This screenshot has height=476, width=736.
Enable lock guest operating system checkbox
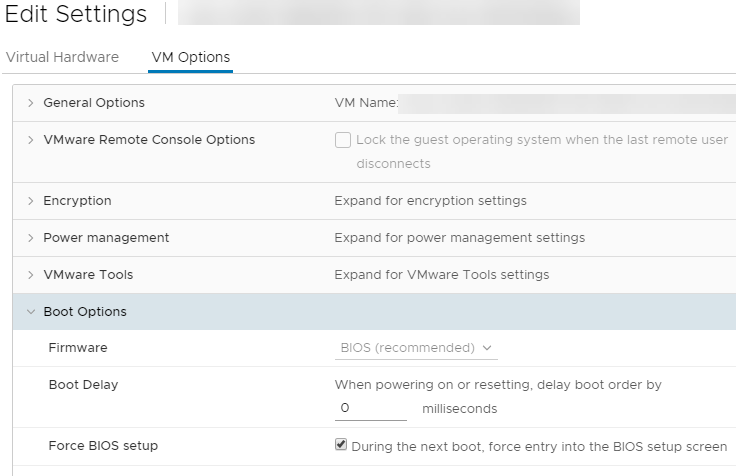(x=343, y=140)
